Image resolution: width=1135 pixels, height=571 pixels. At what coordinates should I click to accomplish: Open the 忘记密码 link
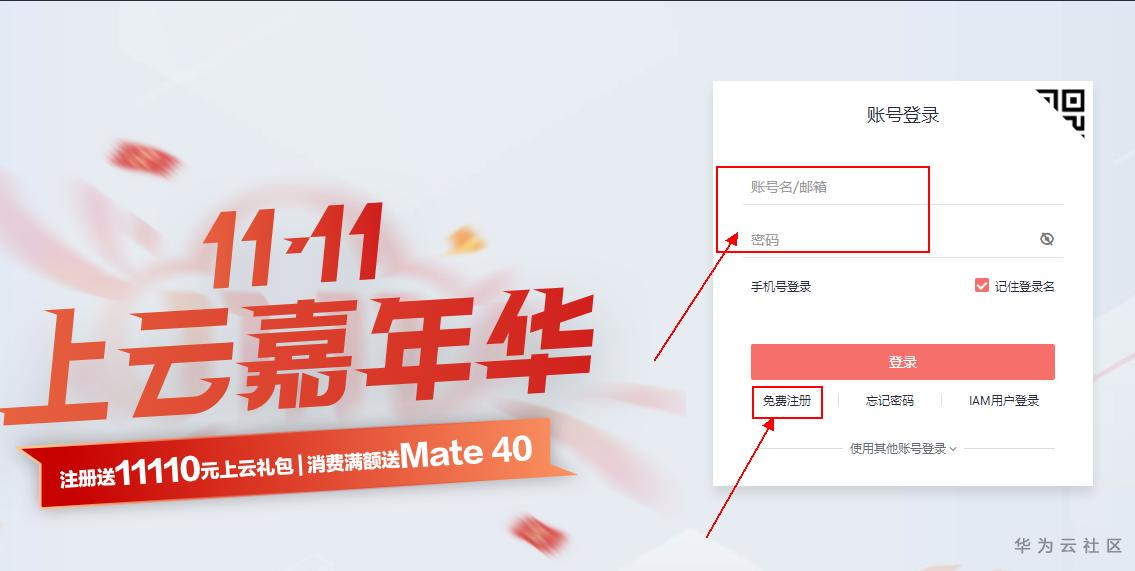(890, 401)
